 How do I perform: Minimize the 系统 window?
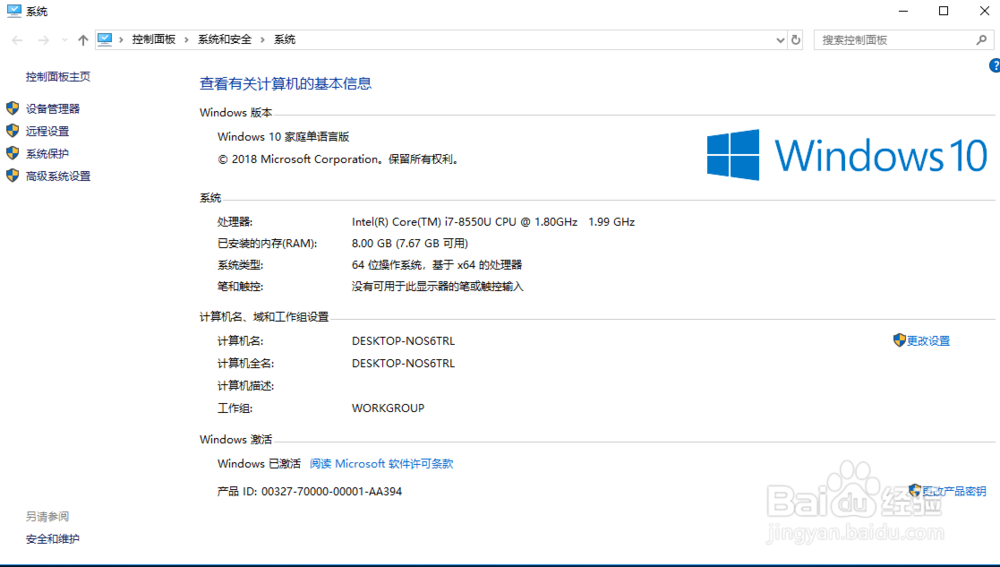(903, 11)
